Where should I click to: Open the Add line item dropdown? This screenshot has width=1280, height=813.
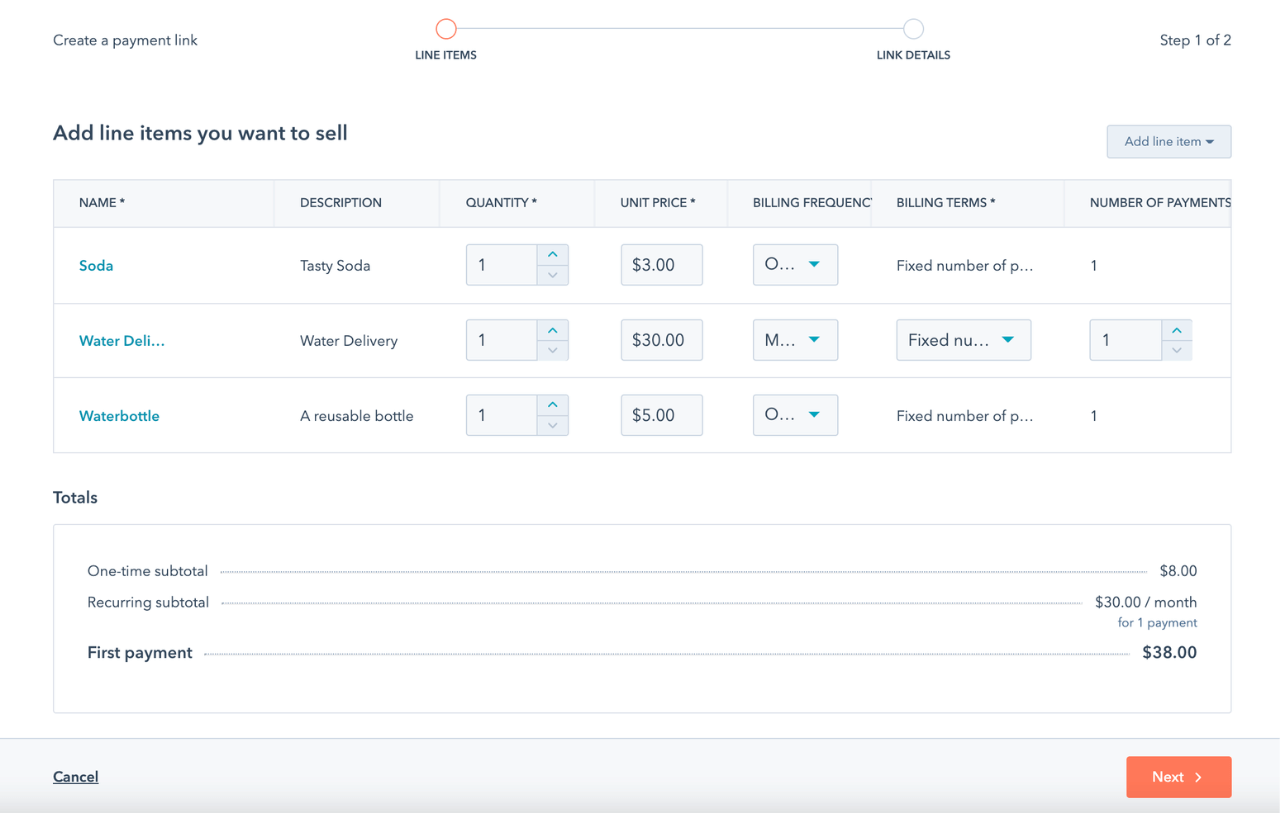coord(1168,141)
